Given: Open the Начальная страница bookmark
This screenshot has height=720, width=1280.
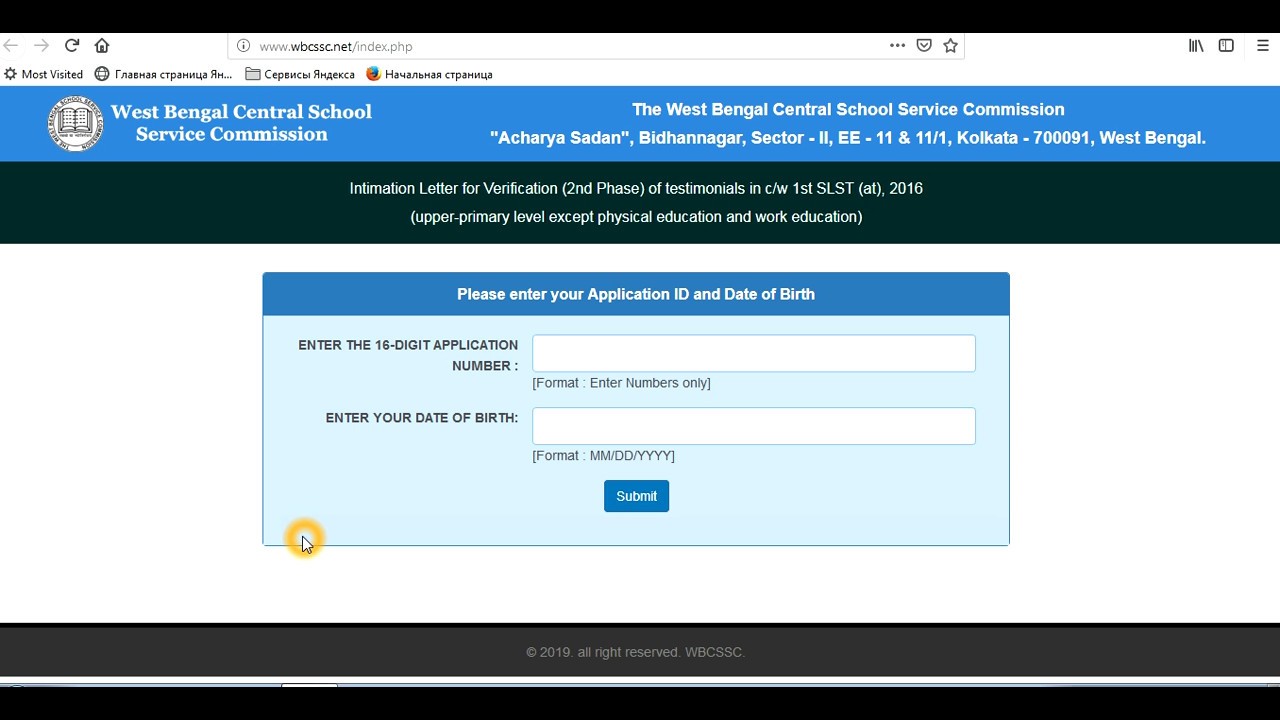Looking at the screenshot, I should pyautogui.click(x=429, y=74).
